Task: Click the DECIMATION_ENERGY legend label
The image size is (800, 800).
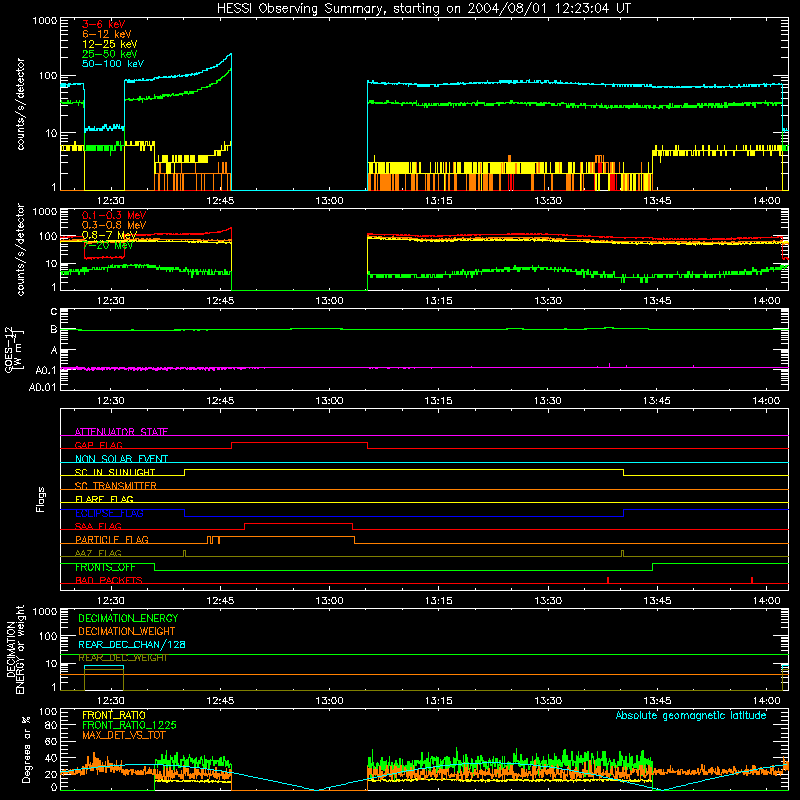Action: coord(128,618)
